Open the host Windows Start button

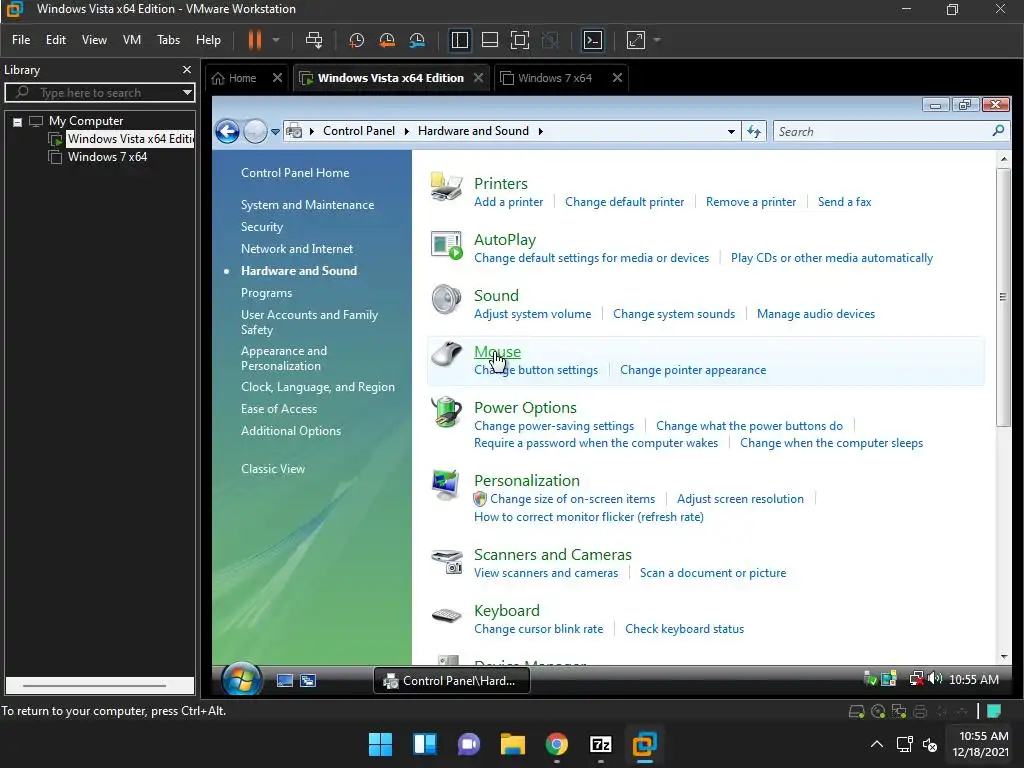380,744
